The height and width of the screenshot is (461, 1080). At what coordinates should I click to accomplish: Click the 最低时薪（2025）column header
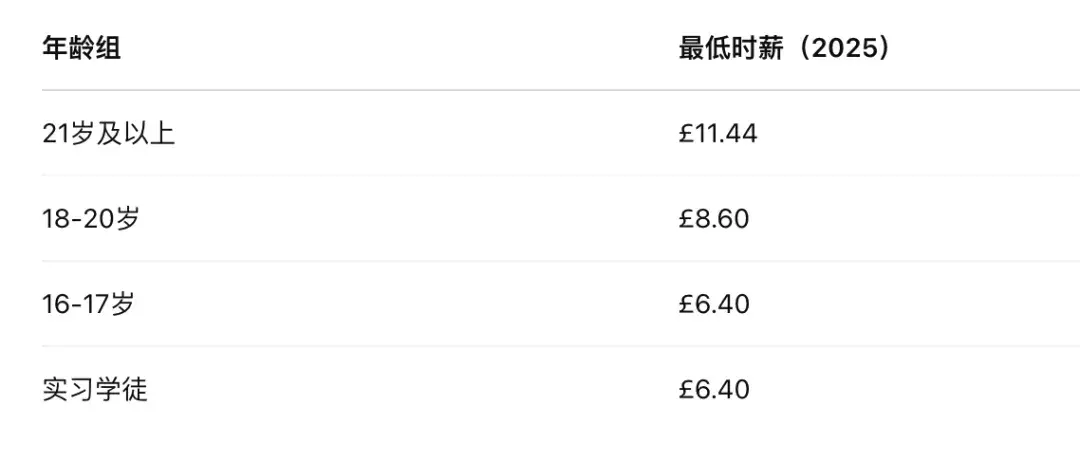pos(784,48)
